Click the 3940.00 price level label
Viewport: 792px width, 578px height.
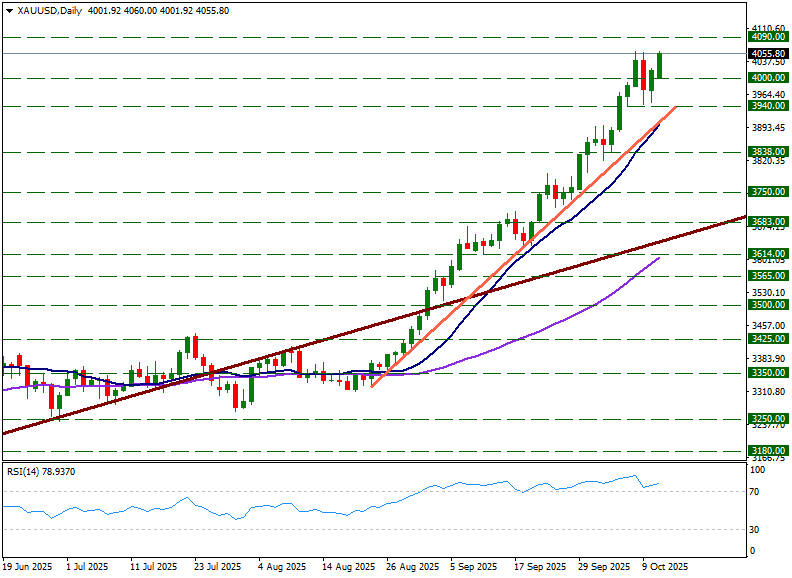(767, 105)
